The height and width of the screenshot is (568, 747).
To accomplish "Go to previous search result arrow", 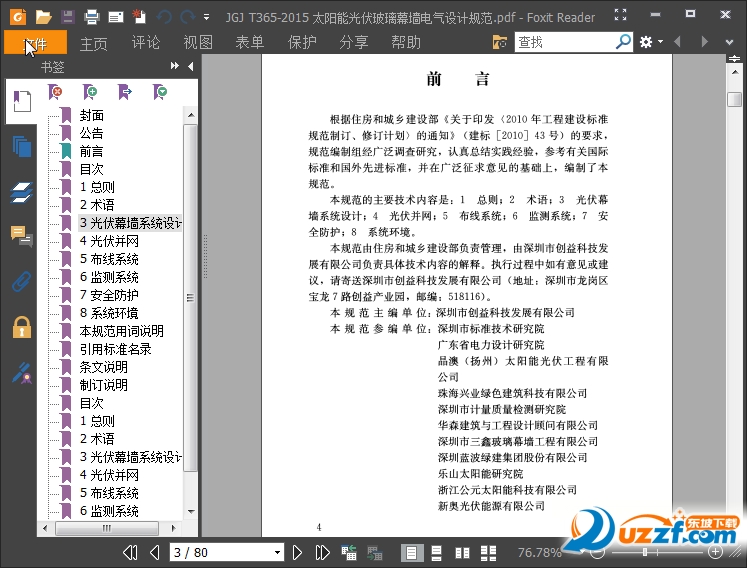I will tap(677, 42).
